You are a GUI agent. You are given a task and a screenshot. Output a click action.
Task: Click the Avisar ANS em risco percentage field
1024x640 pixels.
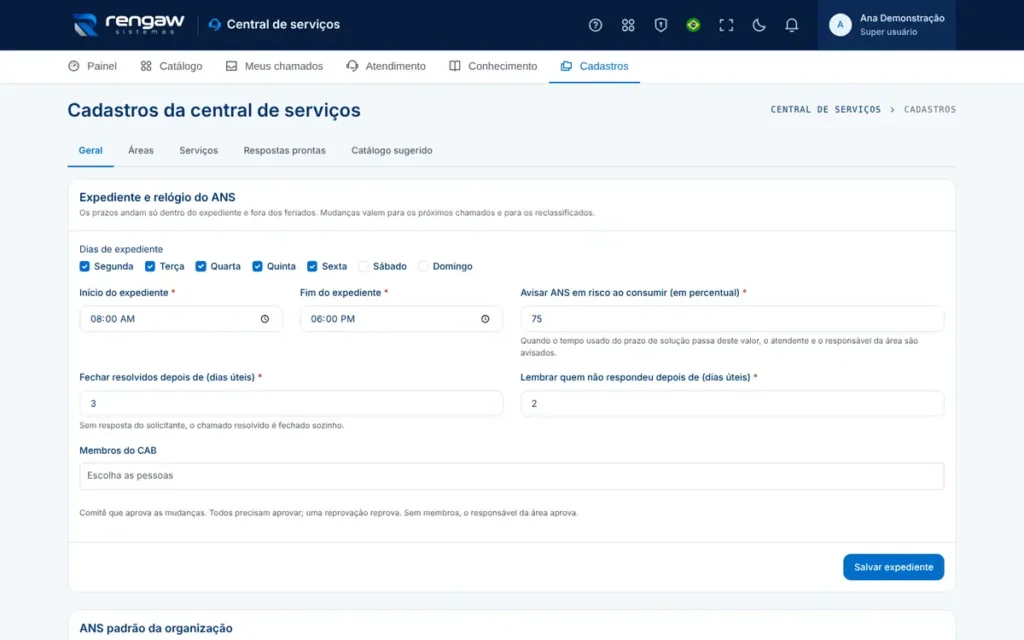pos(732,319)
